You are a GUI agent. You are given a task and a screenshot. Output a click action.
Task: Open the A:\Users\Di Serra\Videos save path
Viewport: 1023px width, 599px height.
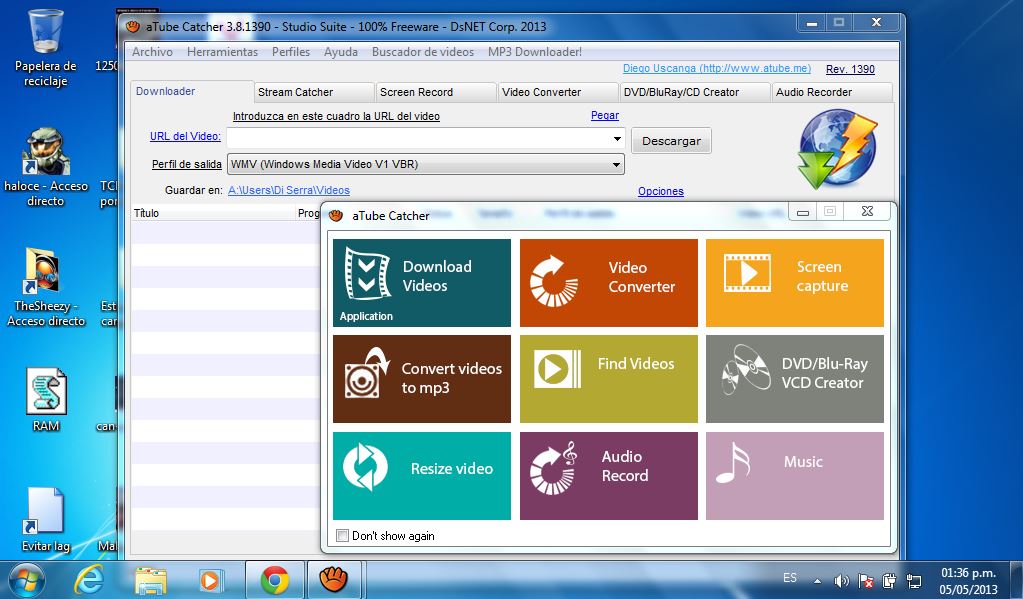coord(288,191)
